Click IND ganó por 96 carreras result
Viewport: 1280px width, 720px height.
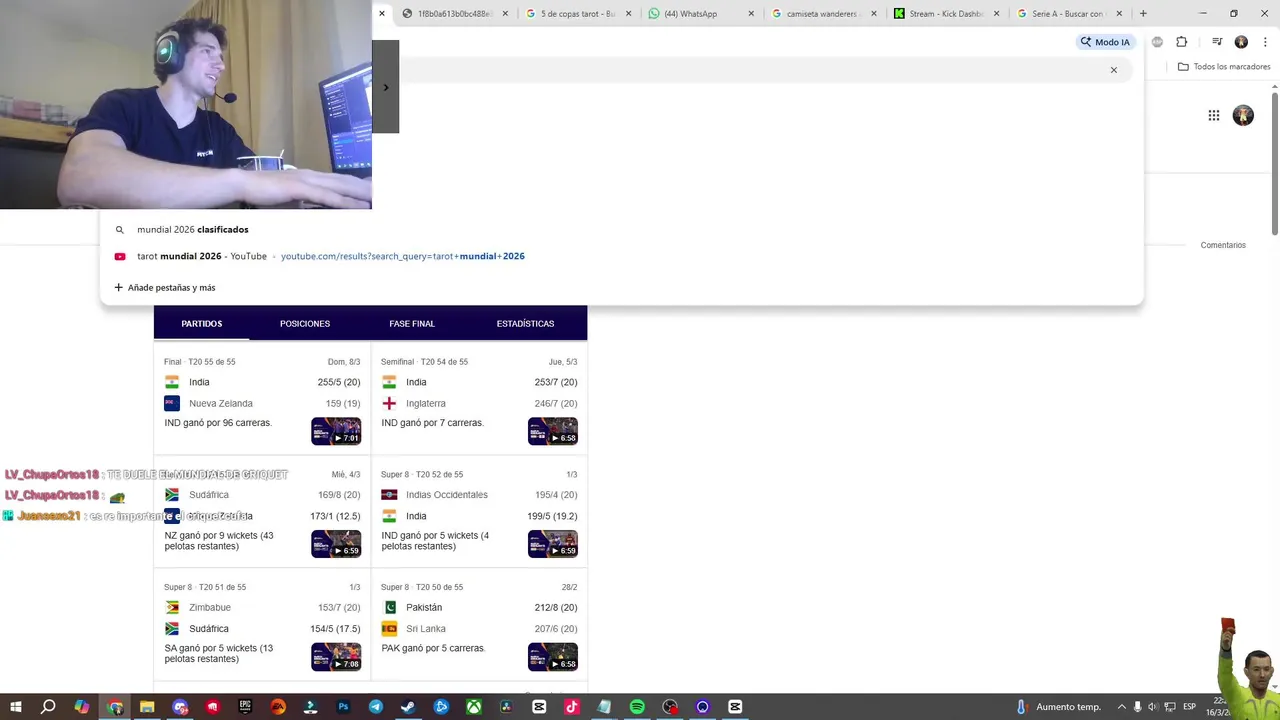pos(218,423)
